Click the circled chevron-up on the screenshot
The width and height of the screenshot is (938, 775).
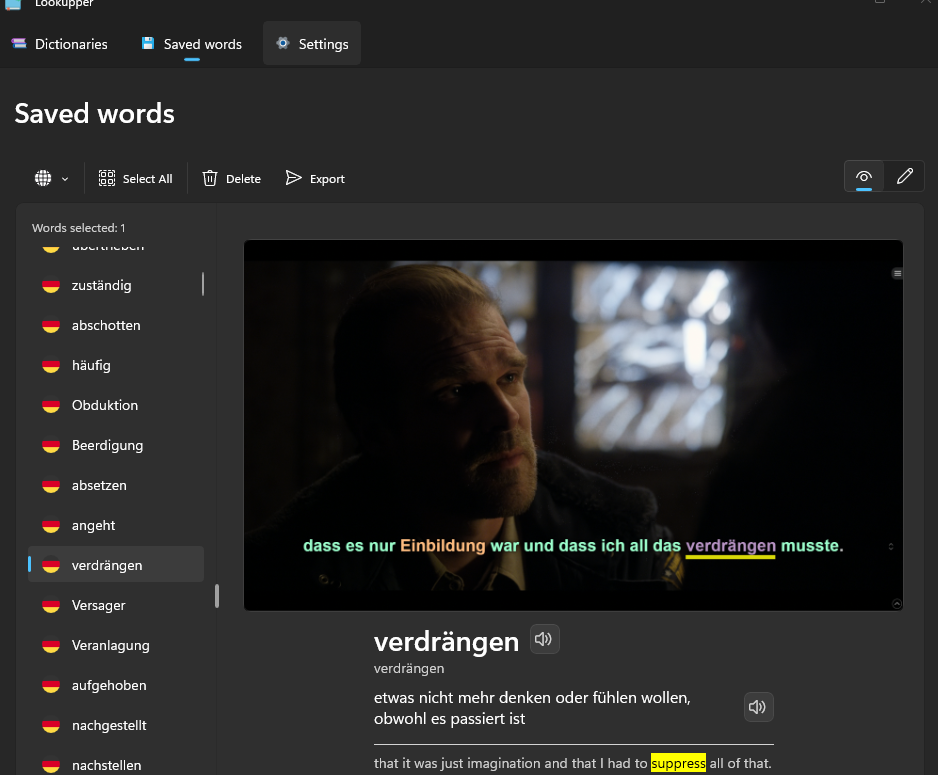coord(896,603)
